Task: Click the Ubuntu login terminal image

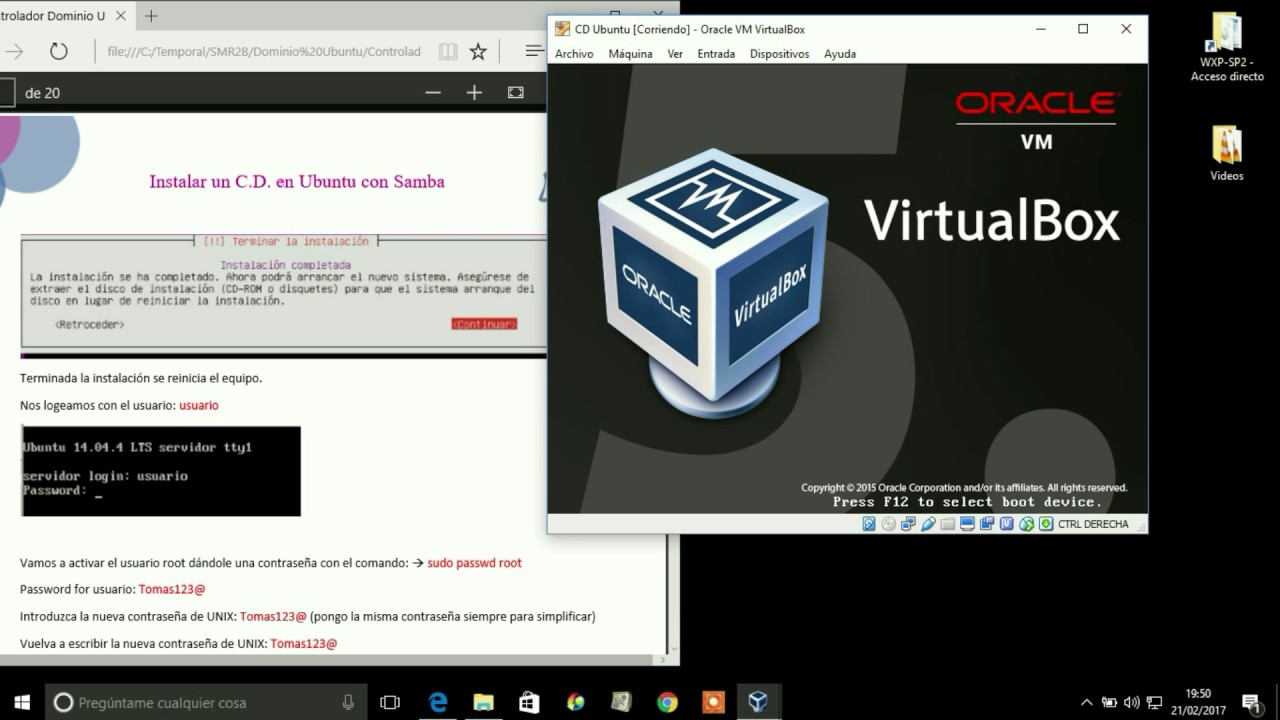Action: [161, 471]
